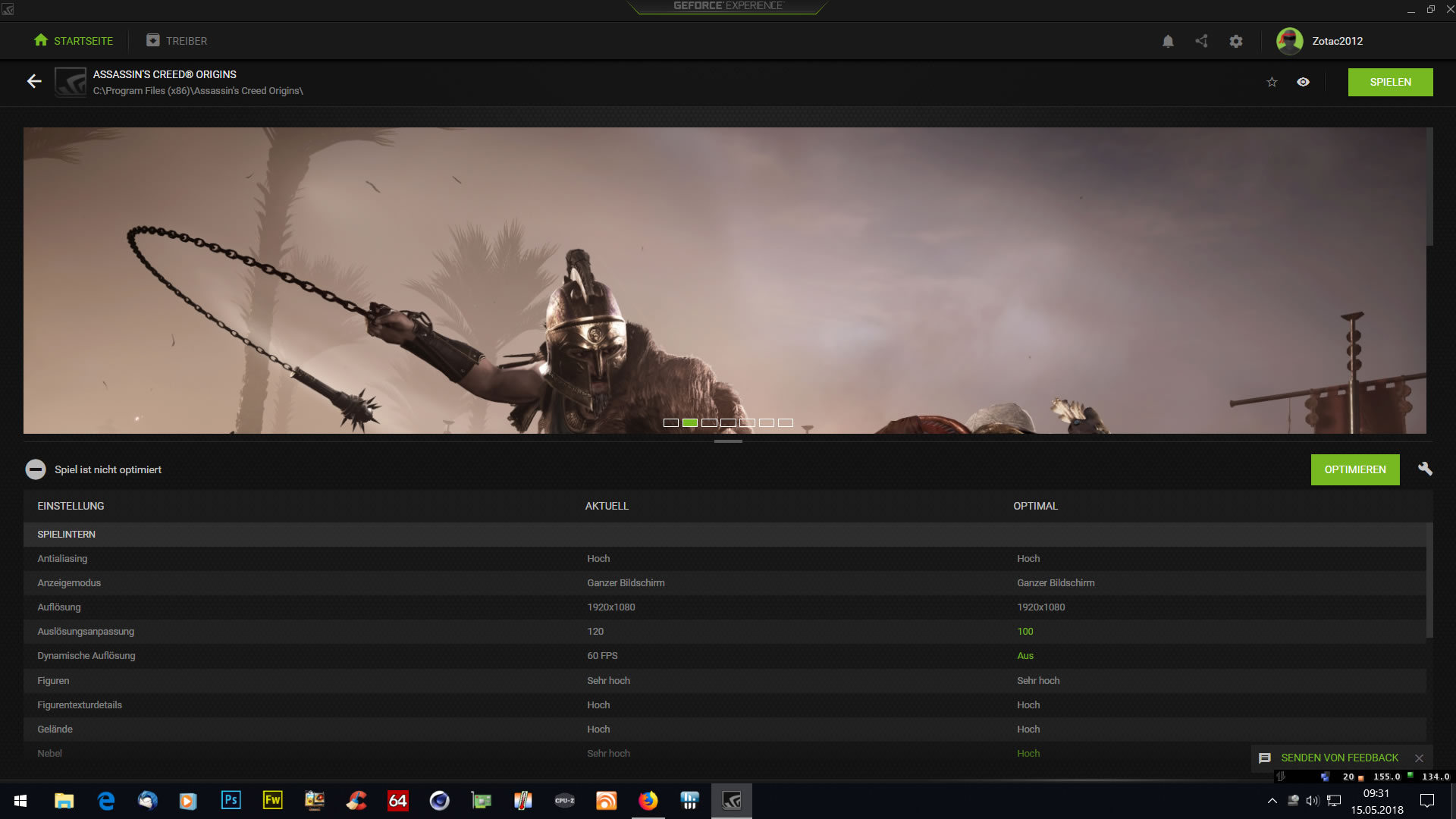Toggle the favorite star for game
Image resolution: width=1456 pixels, height=819 pixels.
pyautogui.click(x=1272, y=82)
